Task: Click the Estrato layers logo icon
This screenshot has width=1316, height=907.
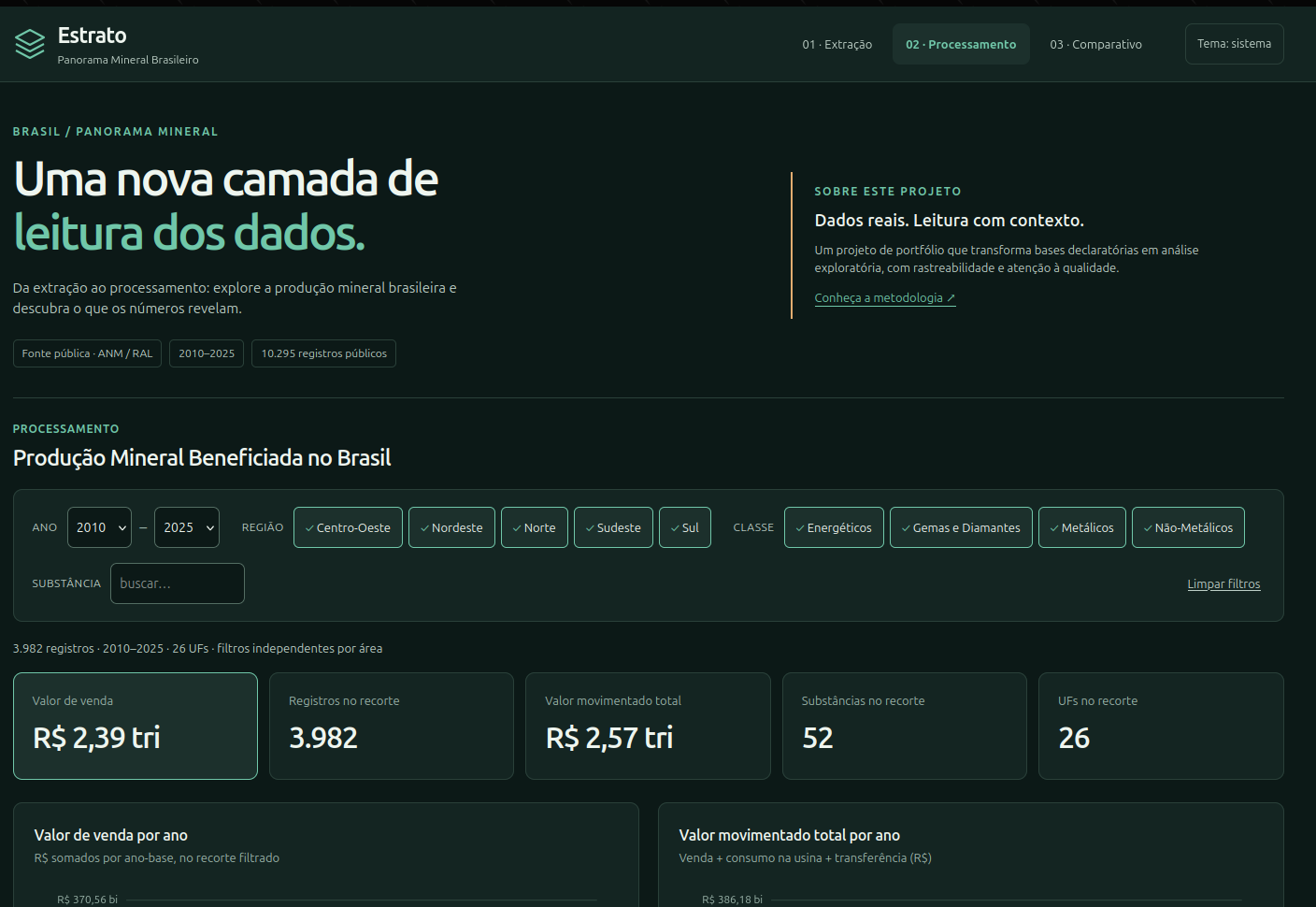Action: pyautogui.click(x=30, y=44)
